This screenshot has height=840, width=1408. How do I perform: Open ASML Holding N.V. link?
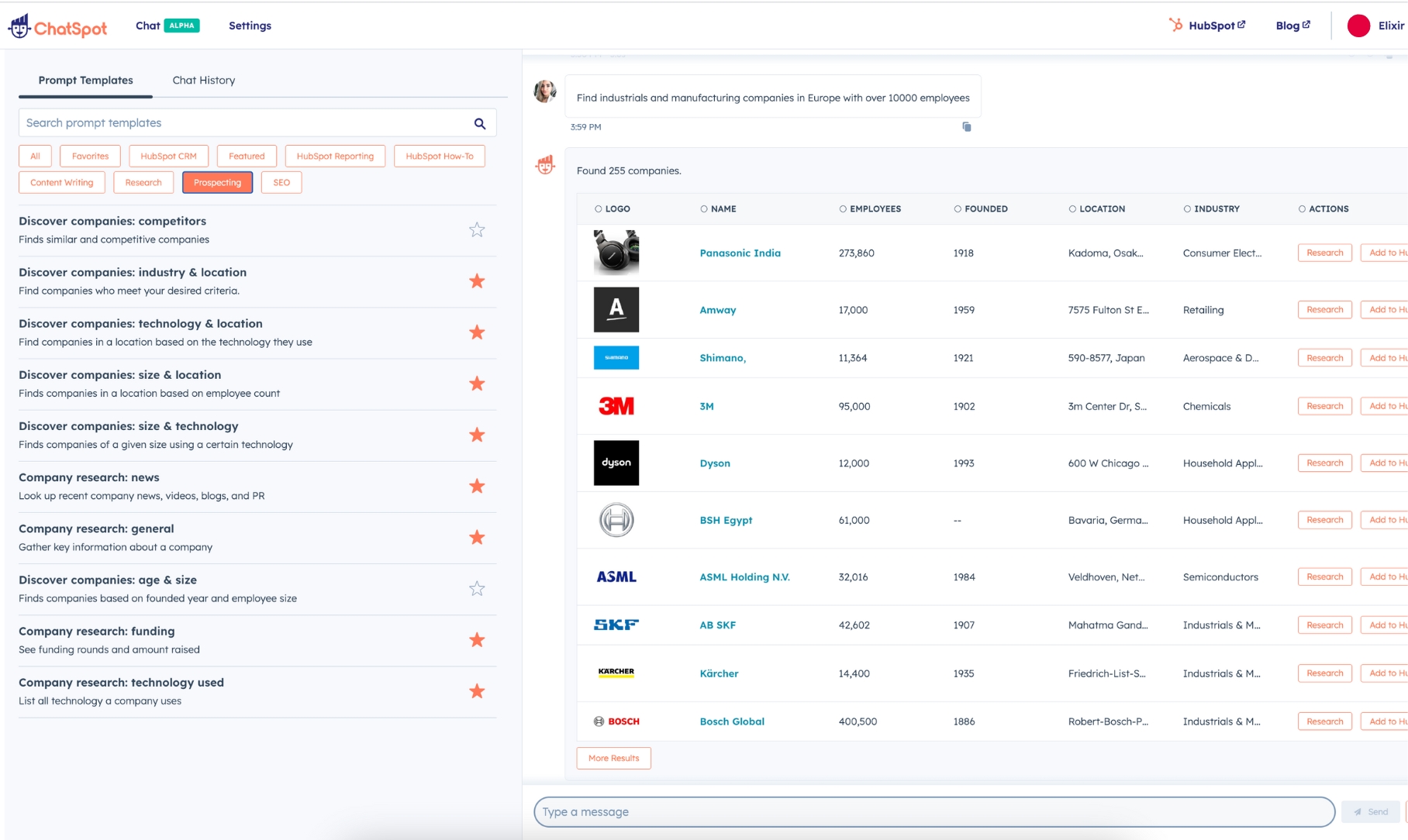[744, 577]
